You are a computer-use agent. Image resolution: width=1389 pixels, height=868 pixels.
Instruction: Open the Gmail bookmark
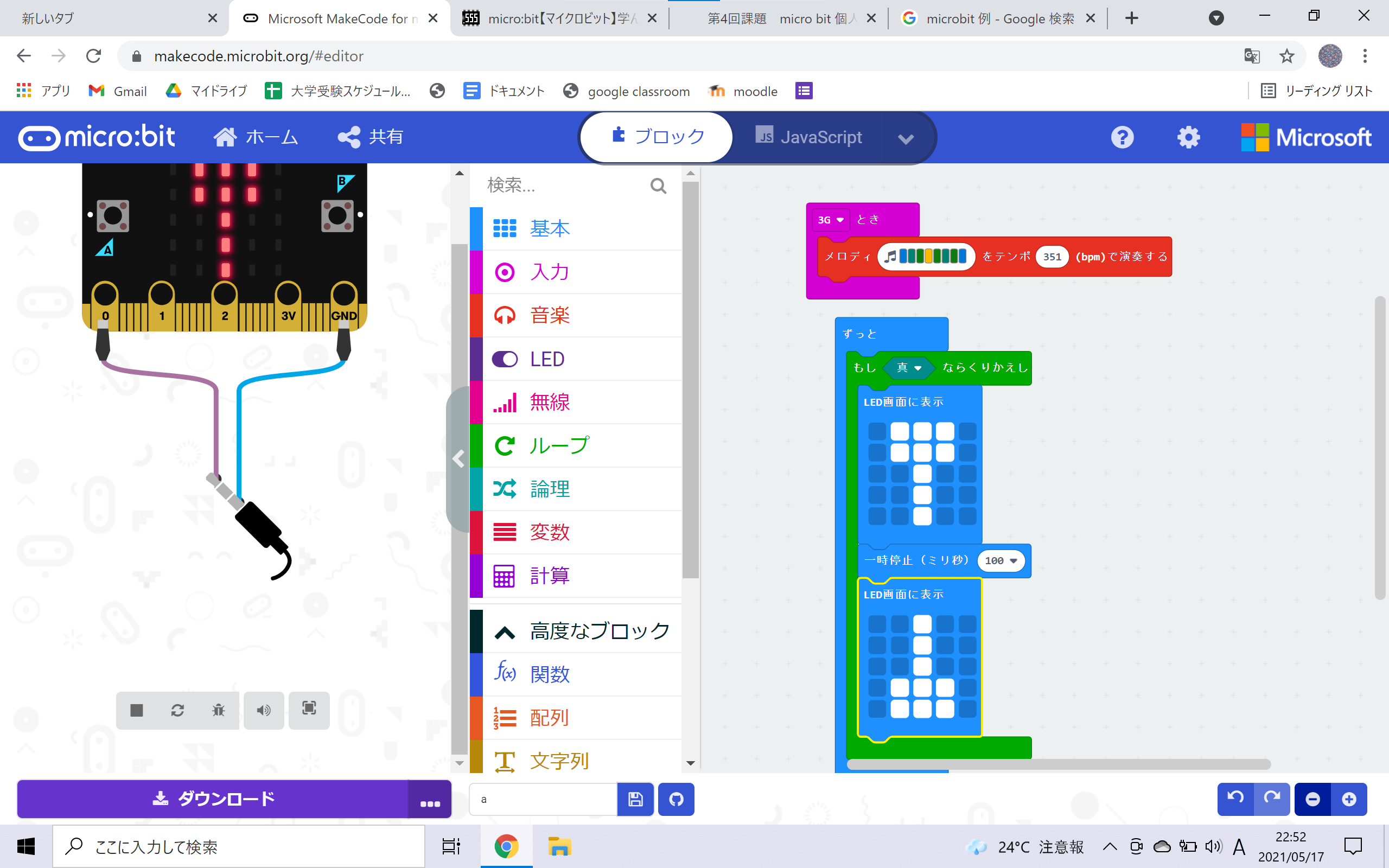click(118, 91)
